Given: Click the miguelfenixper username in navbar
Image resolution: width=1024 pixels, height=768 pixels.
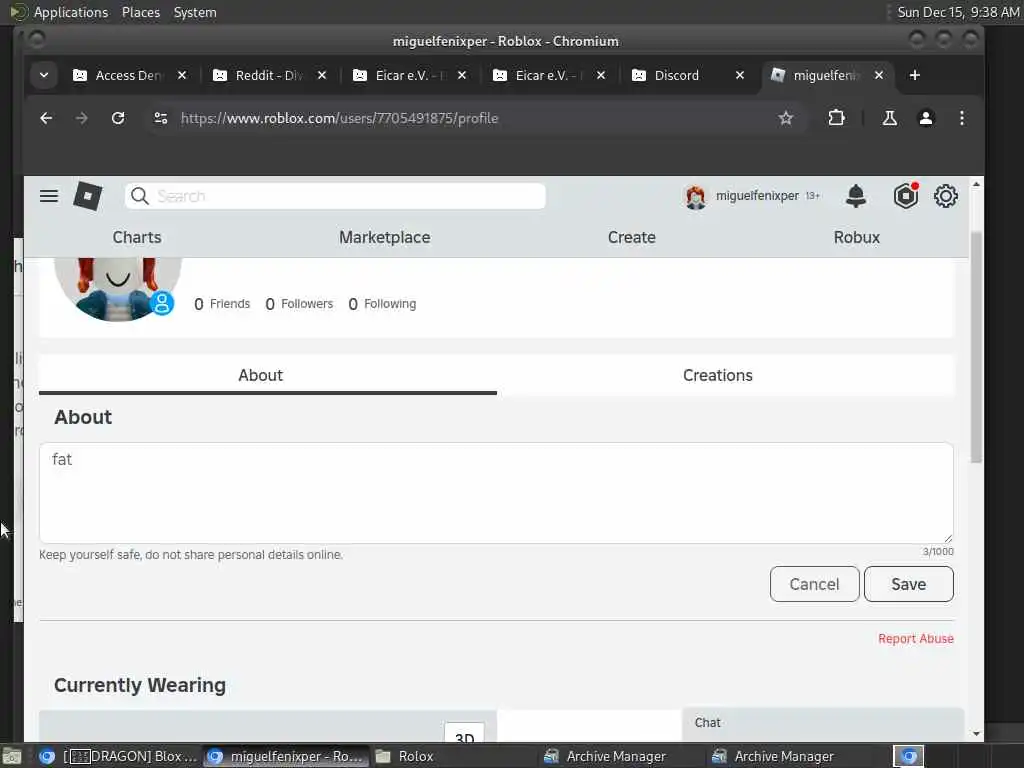Looking at the screenshot, I should (757, 196).
